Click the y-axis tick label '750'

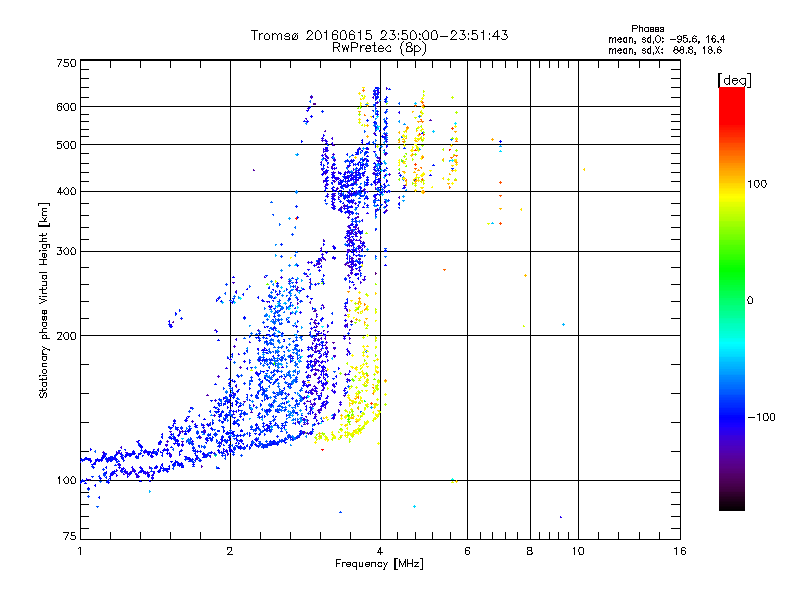pyautogui.click(x=67, y=63)
